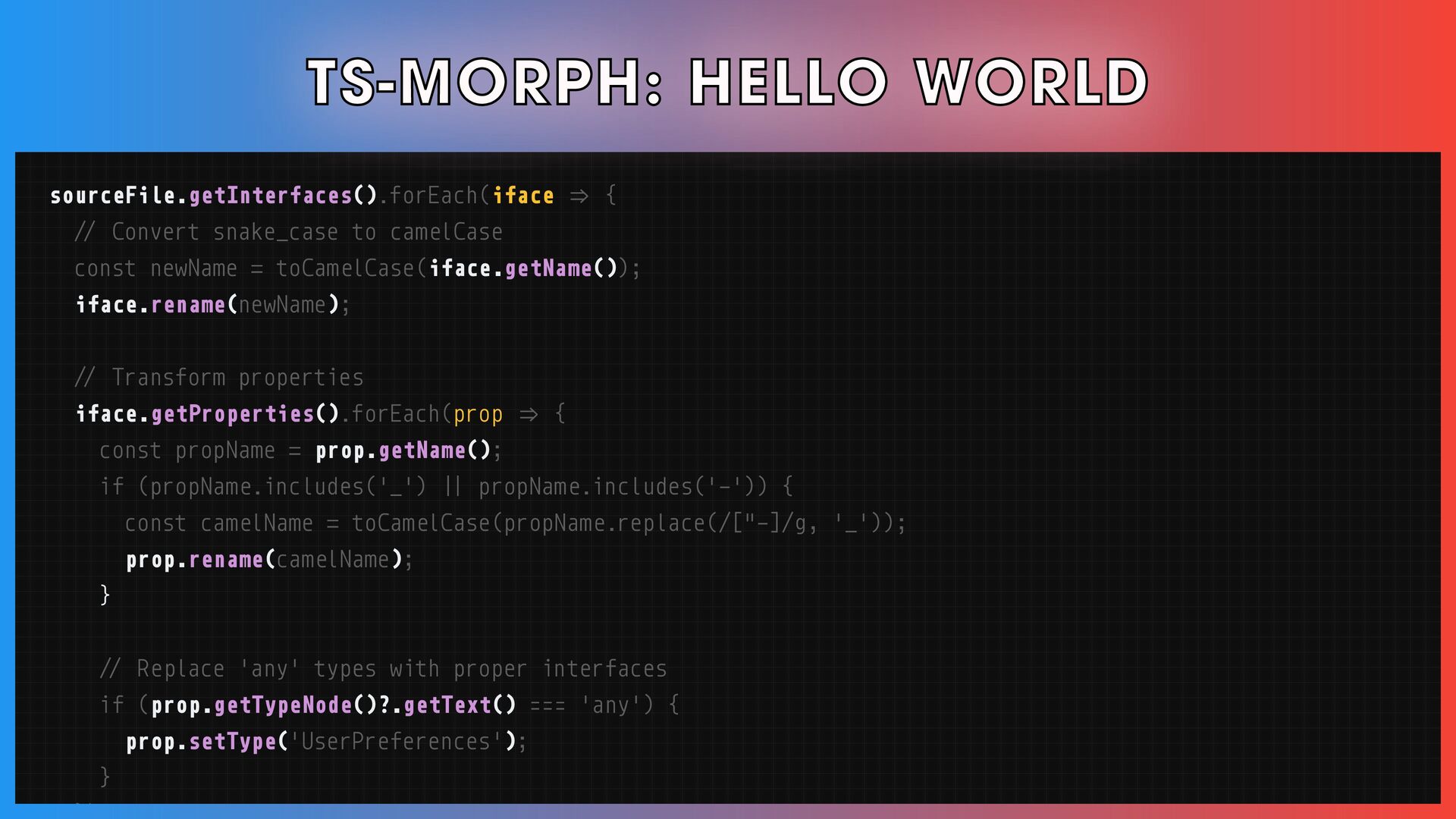
Task: Click prop.getName() on propName line
Action: 403,450
